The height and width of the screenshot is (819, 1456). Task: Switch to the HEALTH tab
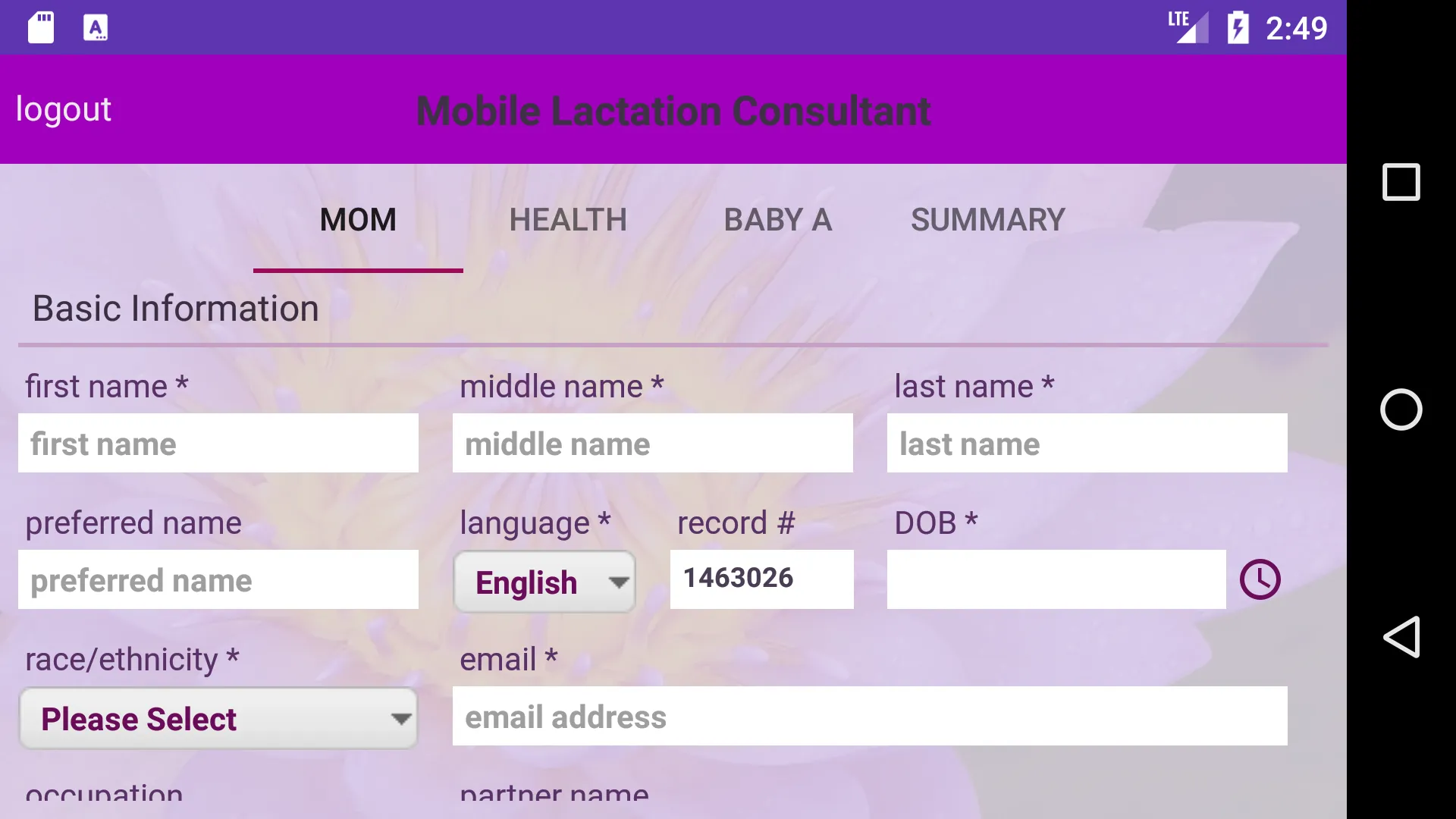[568, 219]
